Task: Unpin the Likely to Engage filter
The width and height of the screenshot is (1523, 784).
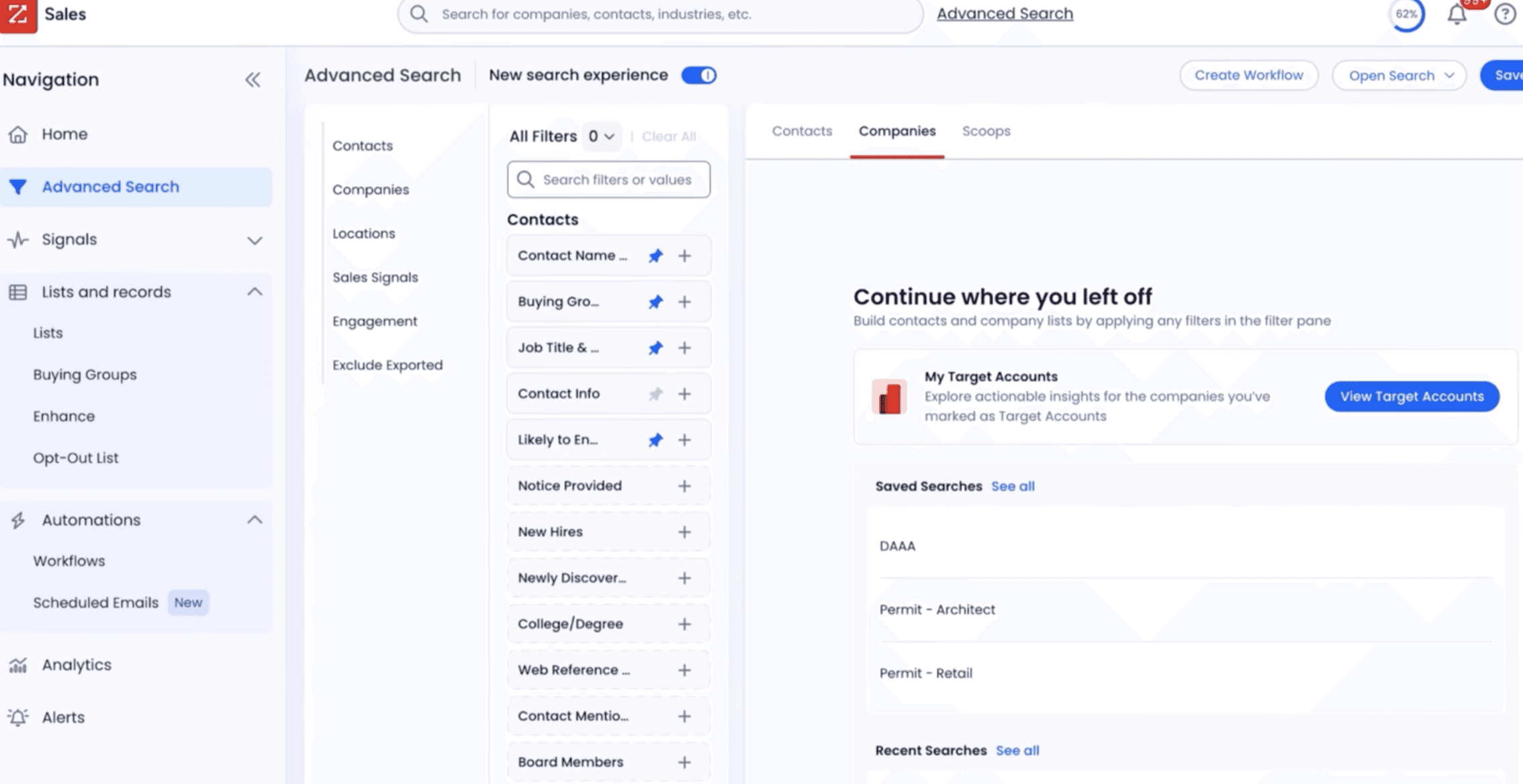Action: pos(655,440)
